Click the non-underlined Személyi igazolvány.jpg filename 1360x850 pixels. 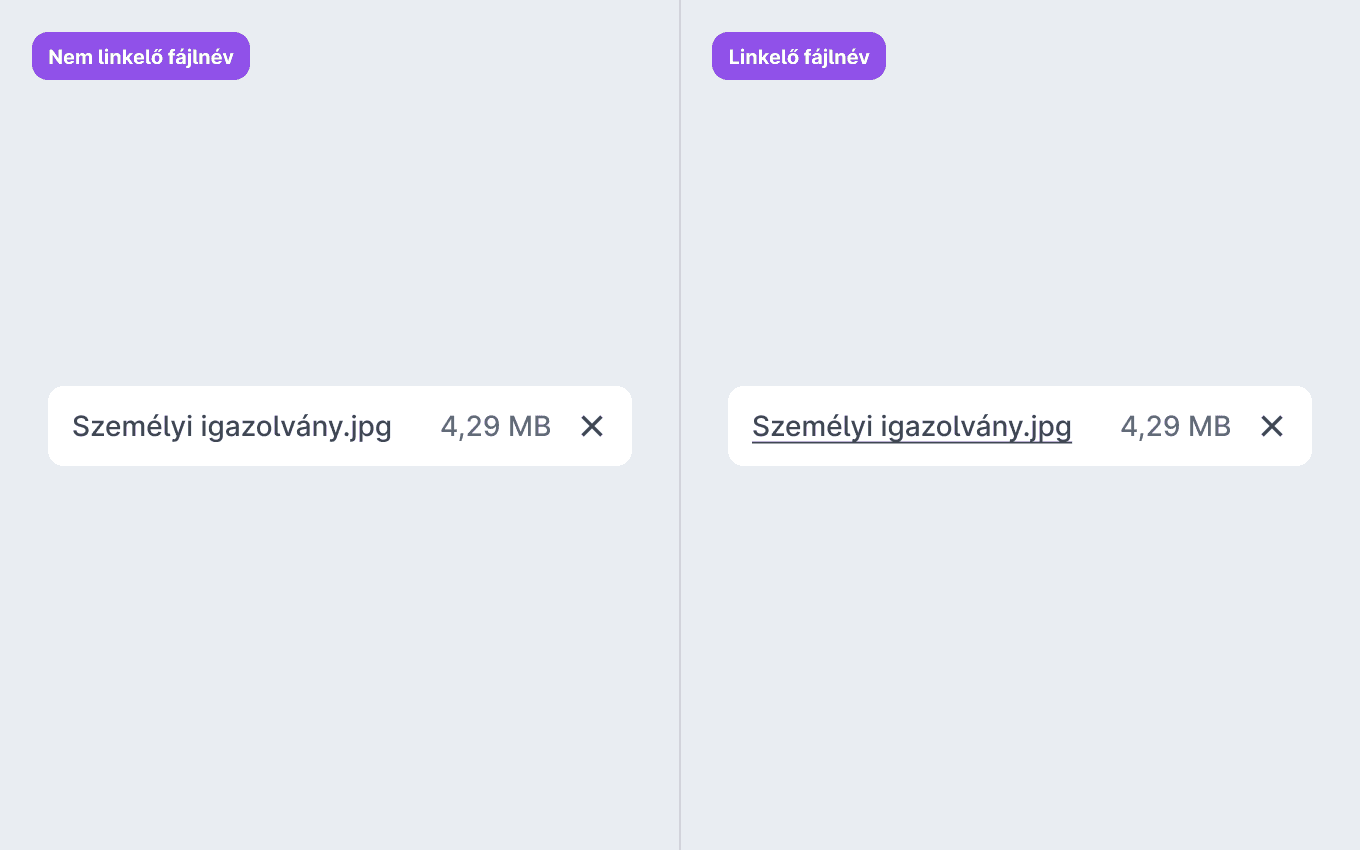pyautogui.click(x=232, y=427)
